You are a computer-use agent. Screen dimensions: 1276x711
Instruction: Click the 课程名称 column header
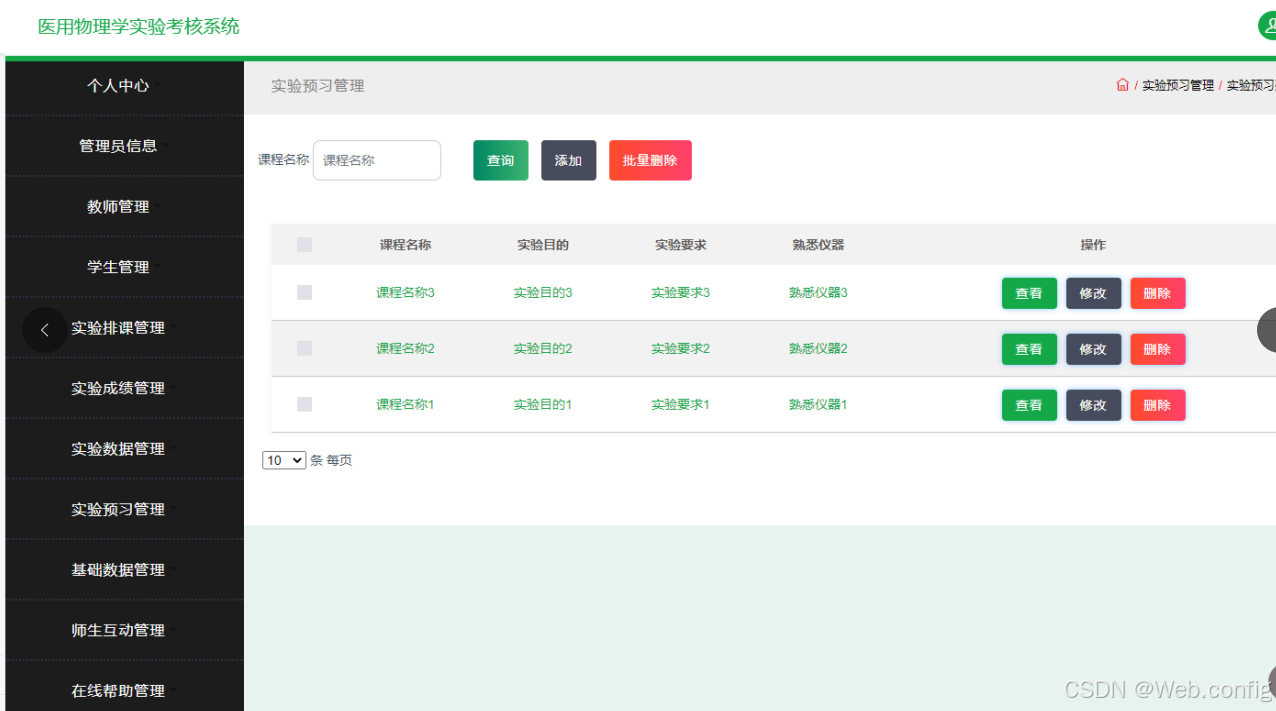coord(405,245)
